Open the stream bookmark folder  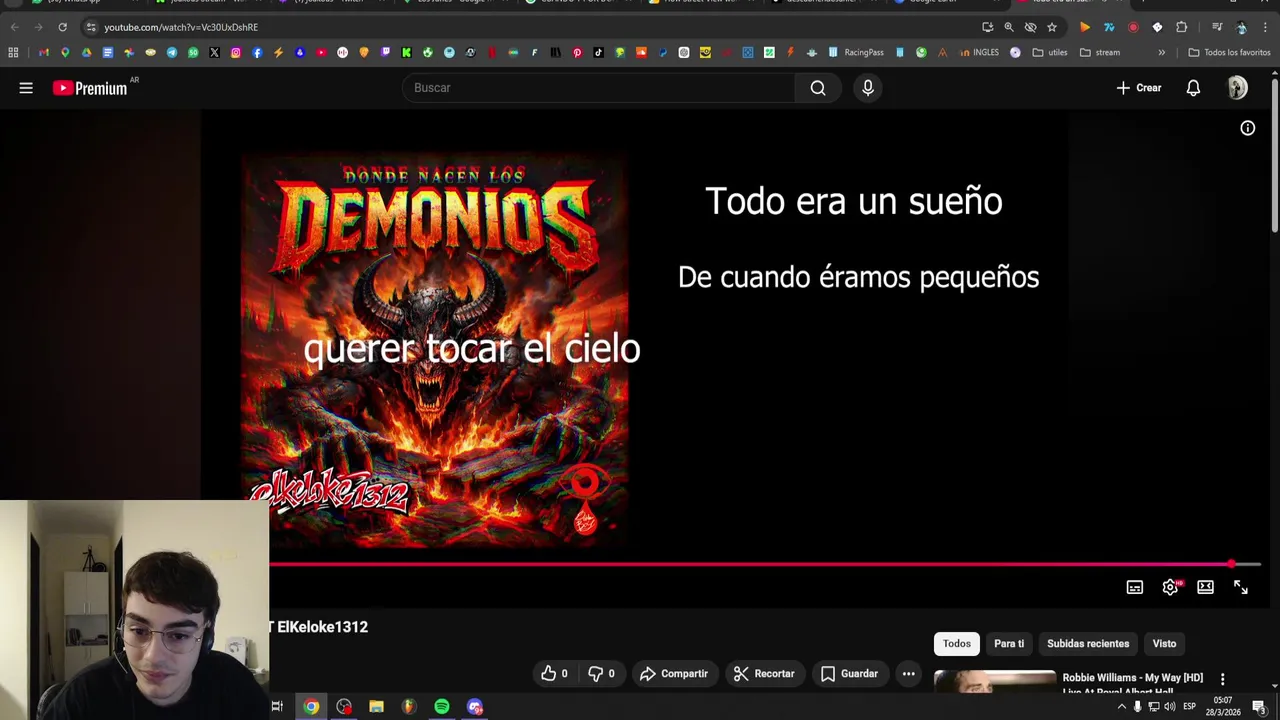click(1100, 52)
